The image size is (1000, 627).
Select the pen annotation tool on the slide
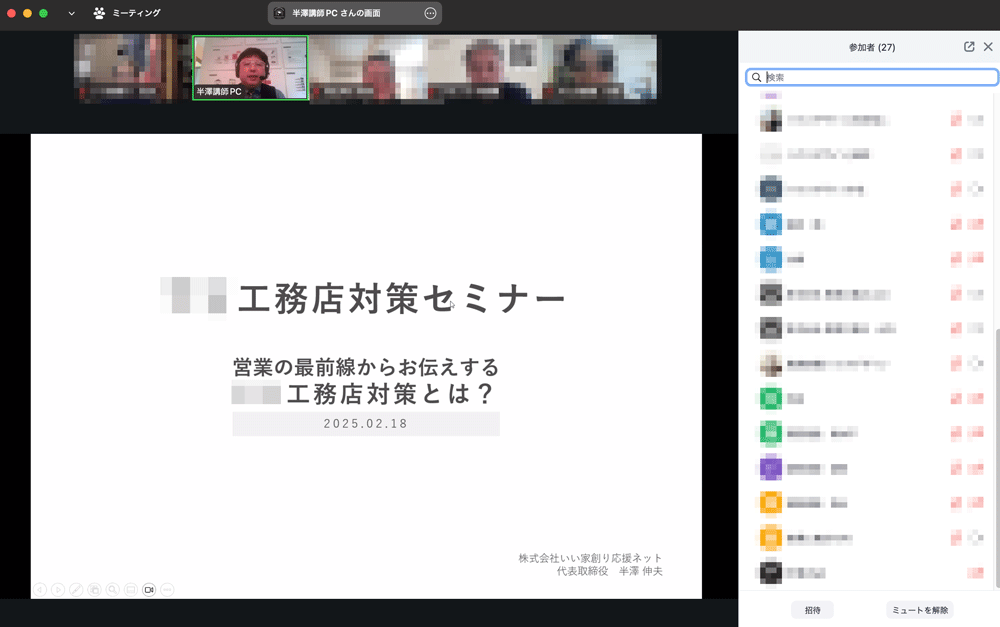click(x=76, y=590)
